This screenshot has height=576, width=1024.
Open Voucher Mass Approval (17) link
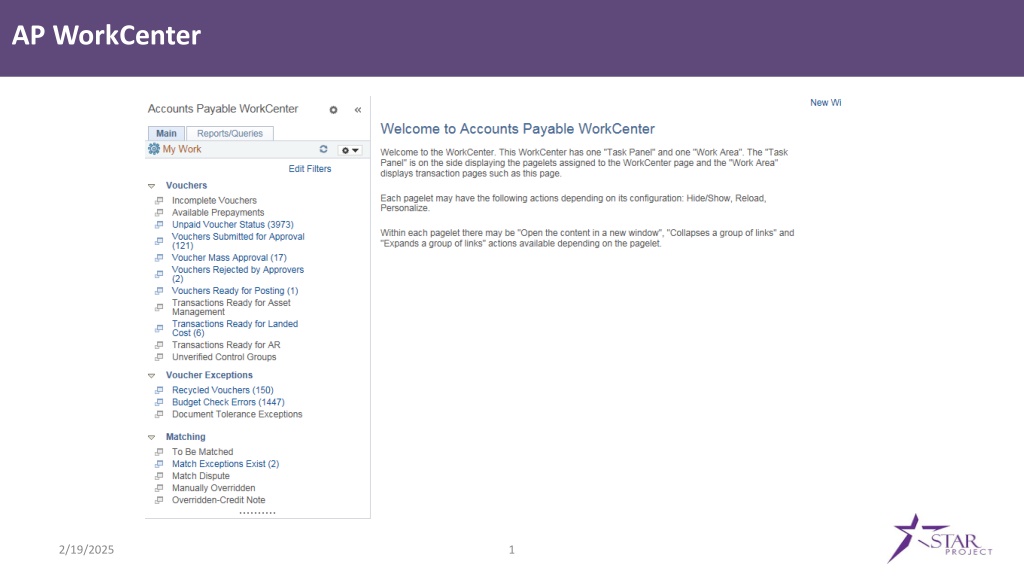pyautogui.click(x=229, y=257)
